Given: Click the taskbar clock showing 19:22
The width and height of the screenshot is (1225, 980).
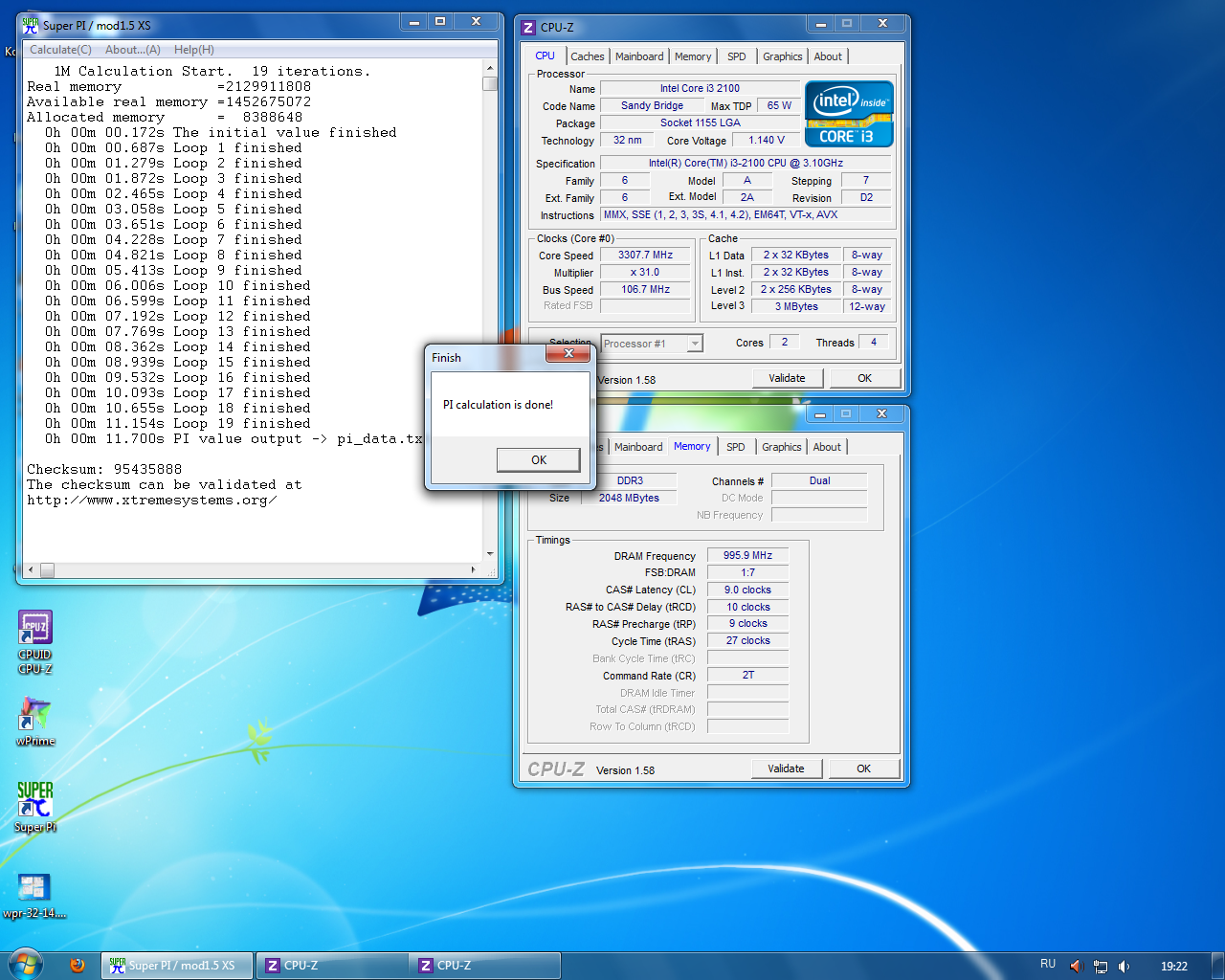Looking at the screenshot, I should 1174,966.
